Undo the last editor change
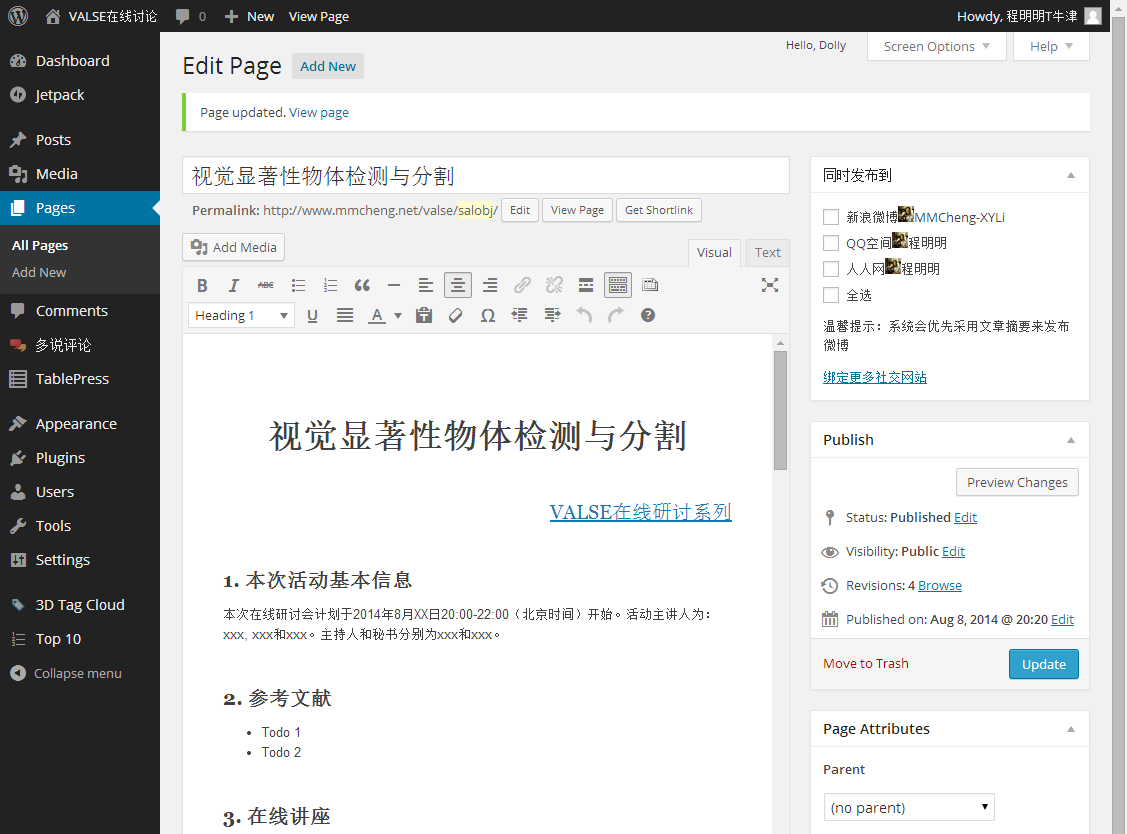The image size is (1127, 834). click(584, 315)
